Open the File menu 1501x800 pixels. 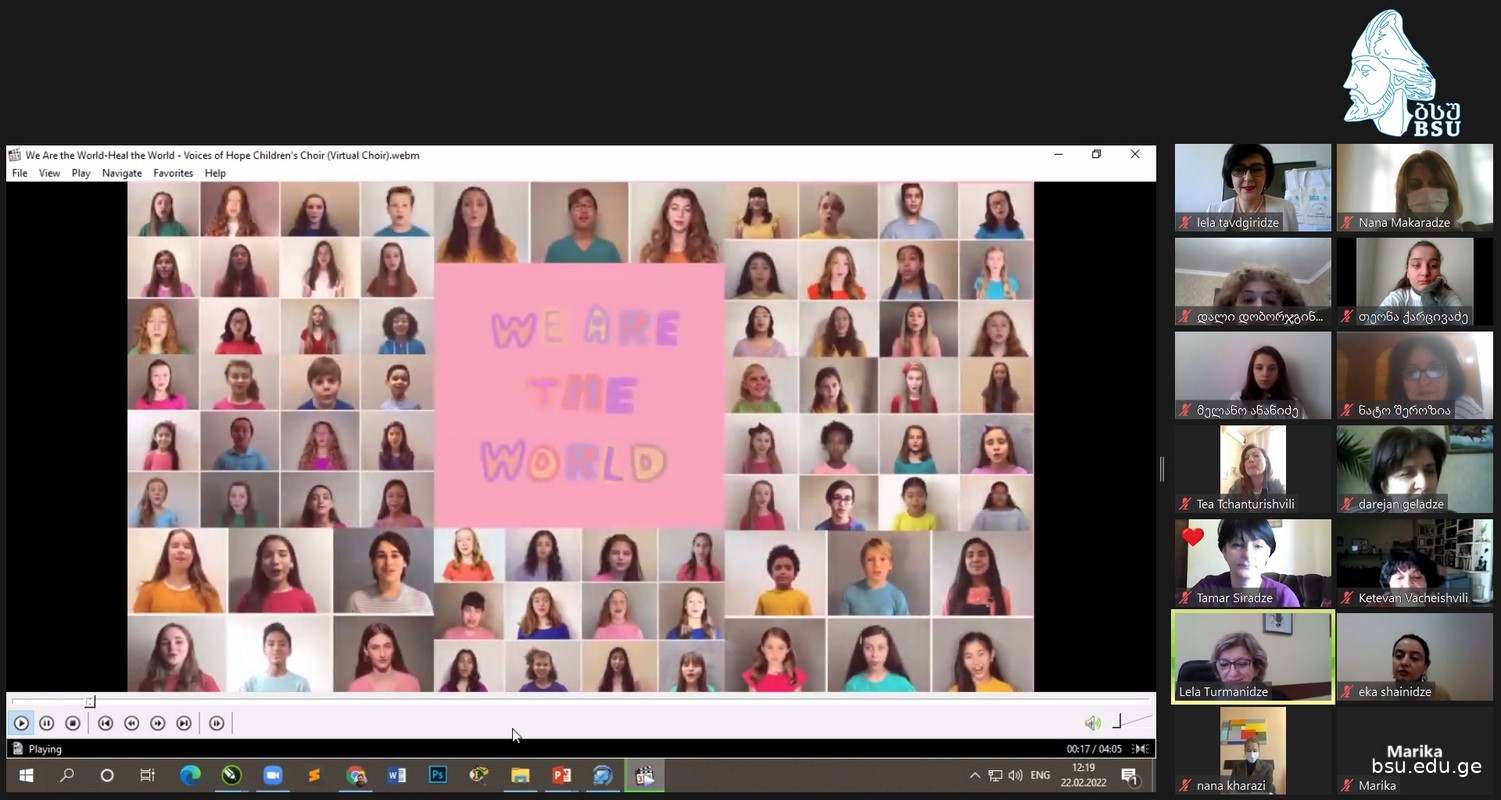pyautogui.click(x=19, y=173)
